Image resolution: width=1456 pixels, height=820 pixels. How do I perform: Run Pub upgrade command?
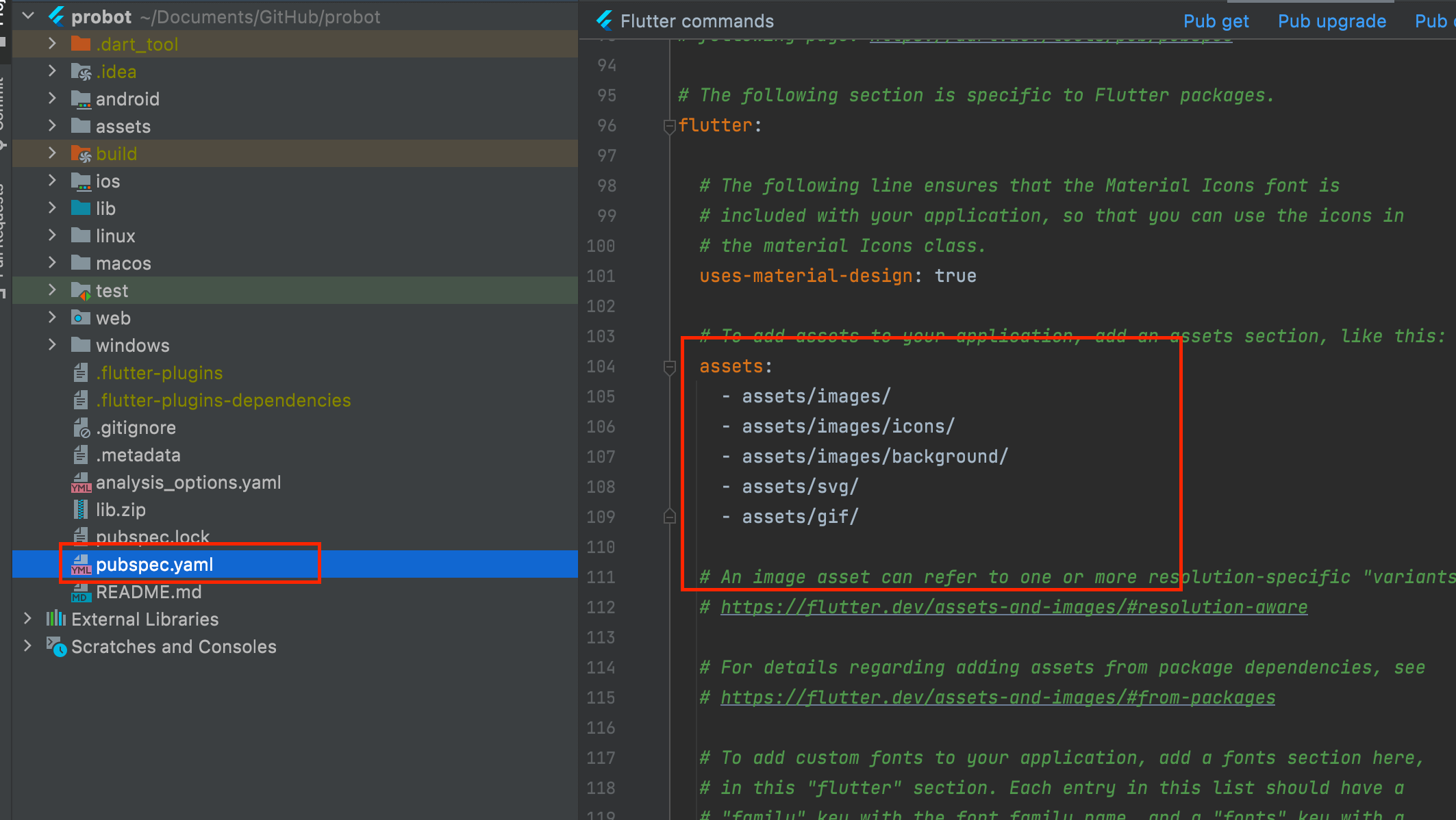(1331, 21)
